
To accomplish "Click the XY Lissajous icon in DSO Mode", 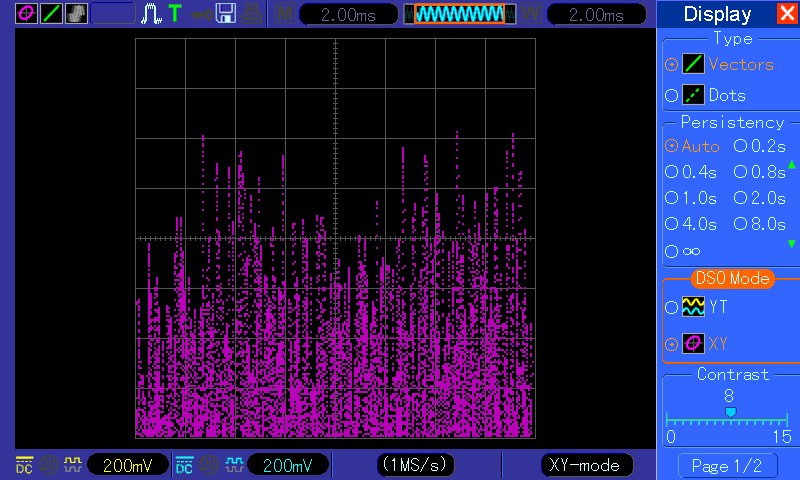I will click(693, 343).
